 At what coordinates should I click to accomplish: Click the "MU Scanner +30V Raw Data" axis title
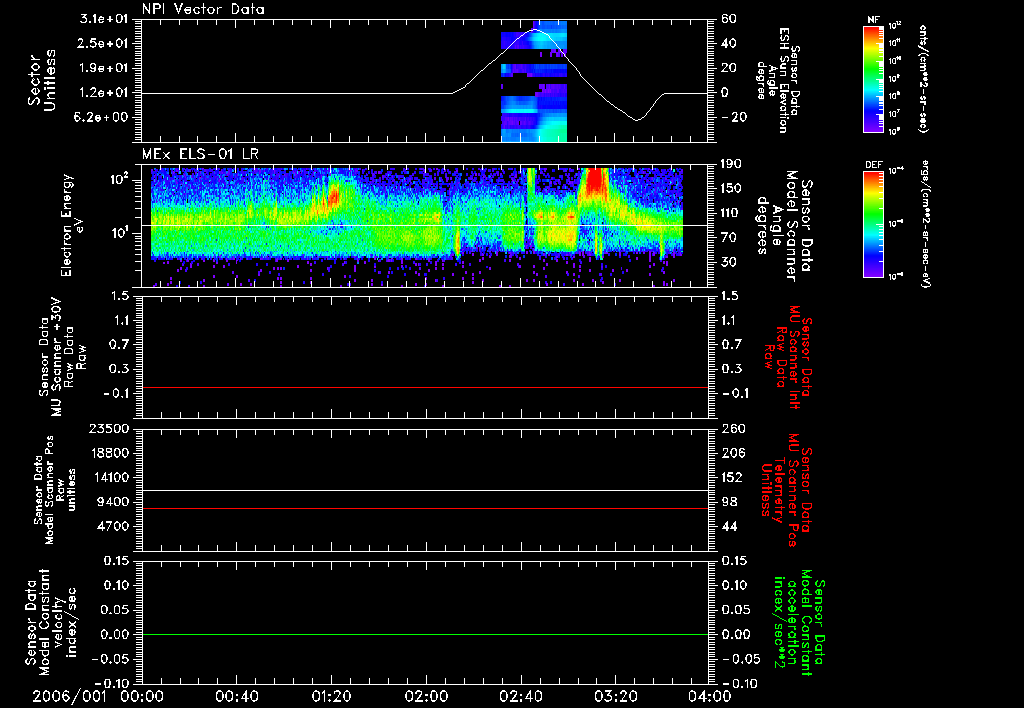click(63, 358)
